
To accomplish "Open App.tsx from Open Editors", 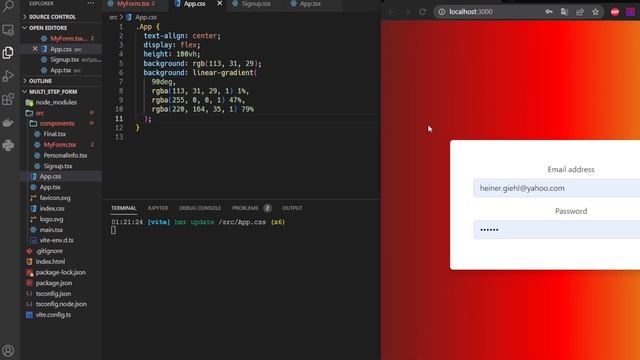I will [61, 70].
